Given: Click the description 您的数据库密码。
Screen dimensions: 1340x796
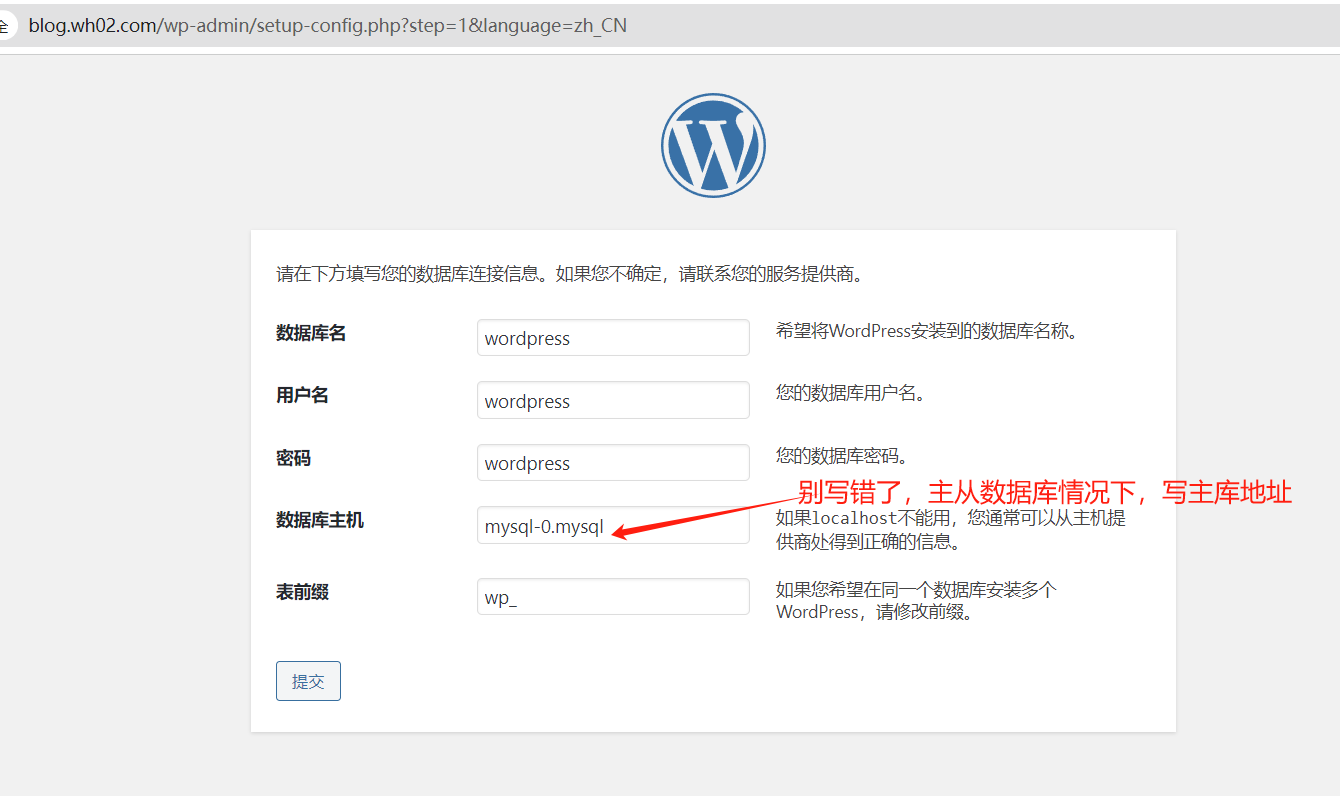Looking at the screenshot, I should [x=843, y=456].
